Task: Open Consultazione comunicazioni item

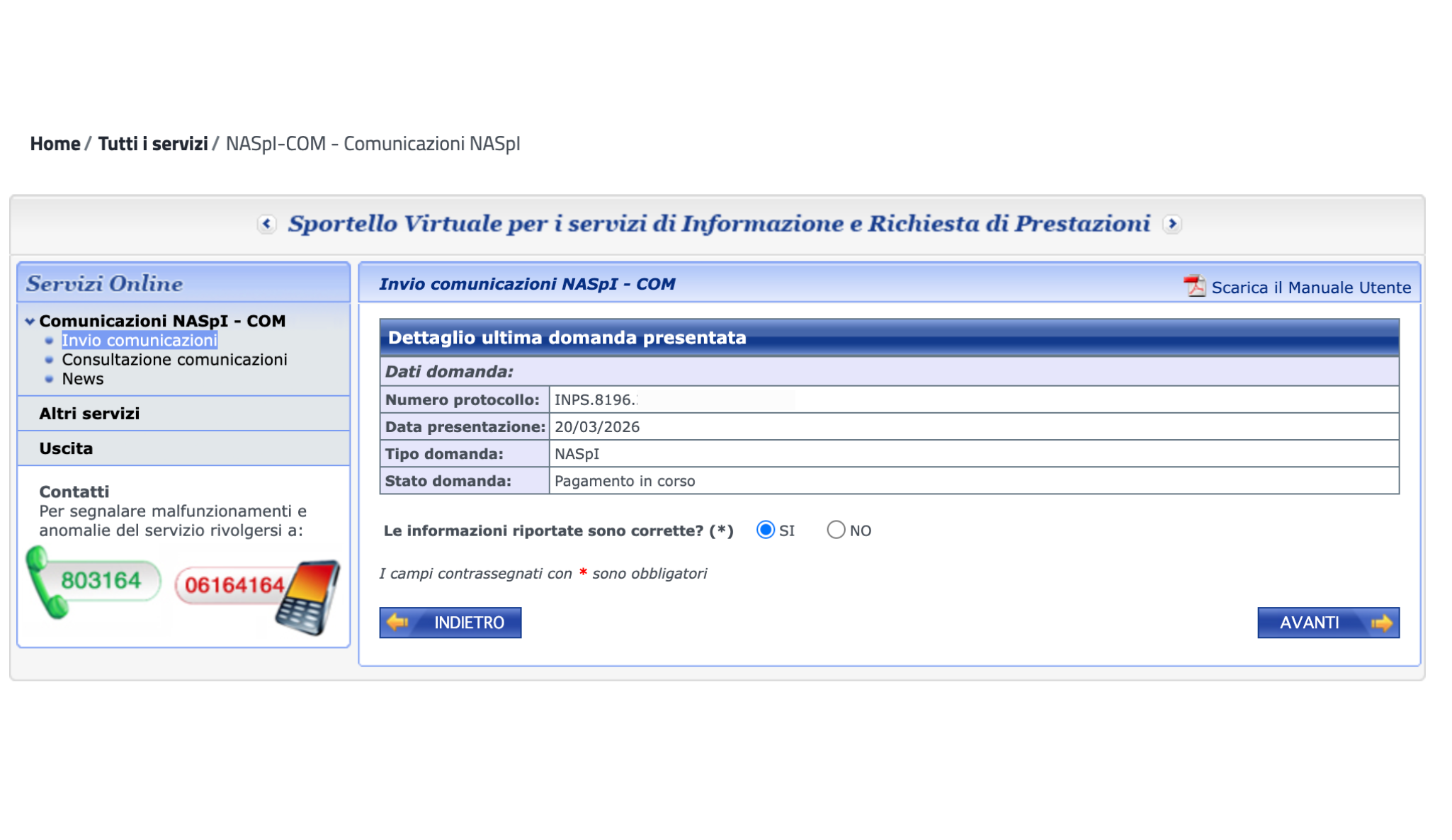Action: (174, 360)
